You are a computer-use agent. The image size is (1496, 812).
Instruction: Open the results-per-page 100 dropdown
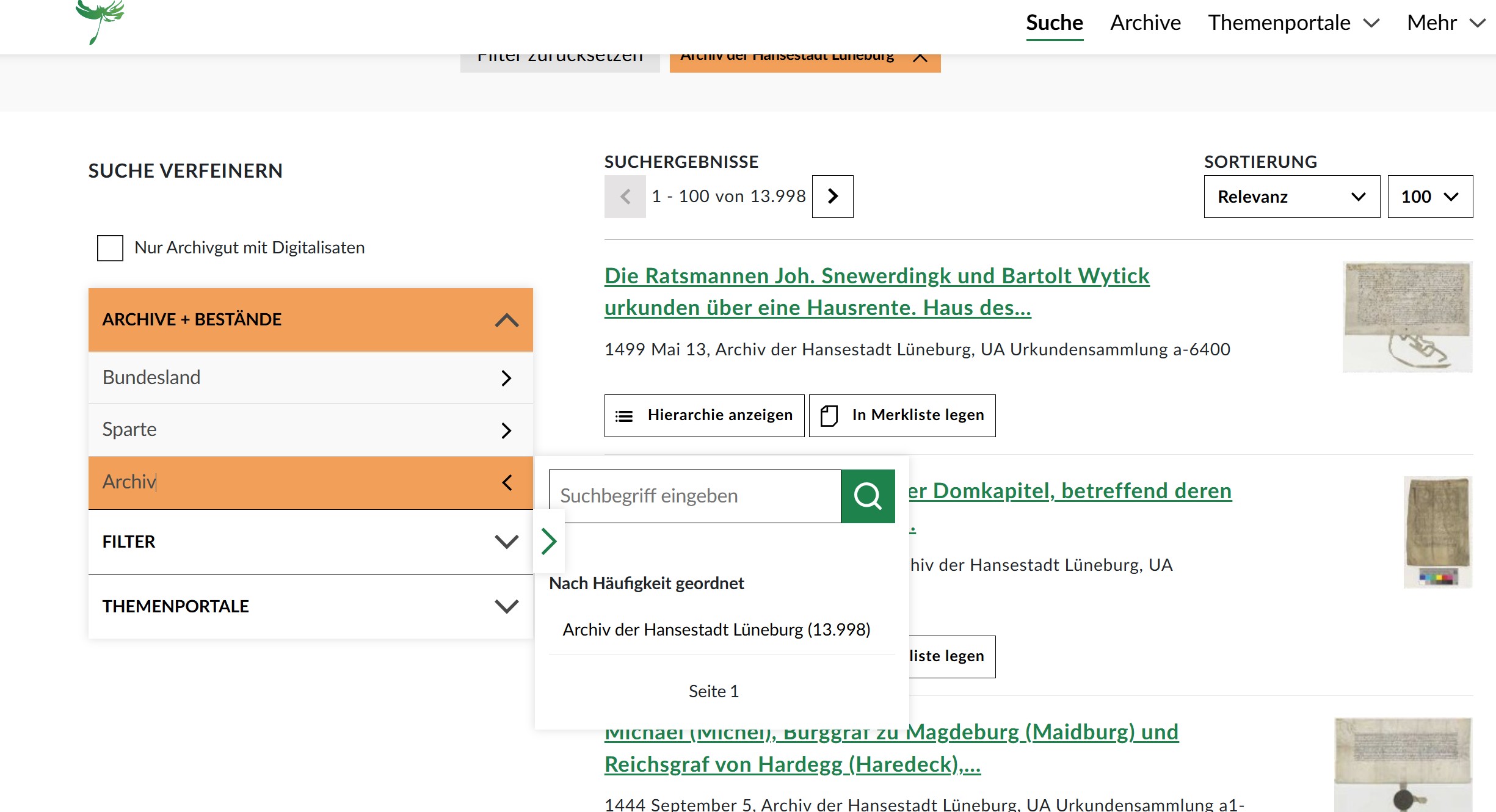click(x=1429, y=197)
